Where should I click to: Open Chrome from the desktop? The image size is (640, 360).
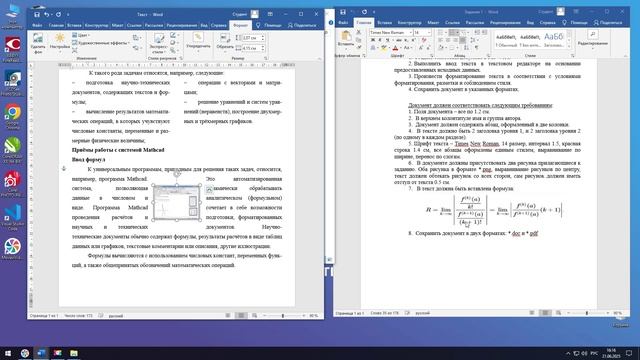click(13, 116)
